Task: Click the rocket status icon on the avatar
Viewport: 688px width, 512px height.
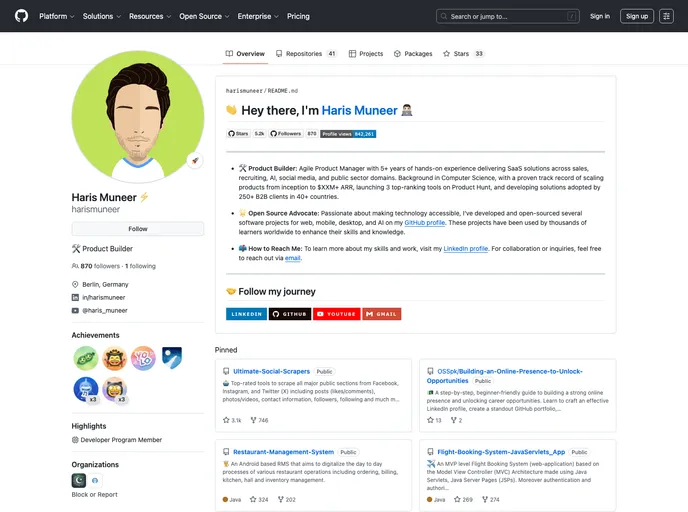Action: coord(195,160)
